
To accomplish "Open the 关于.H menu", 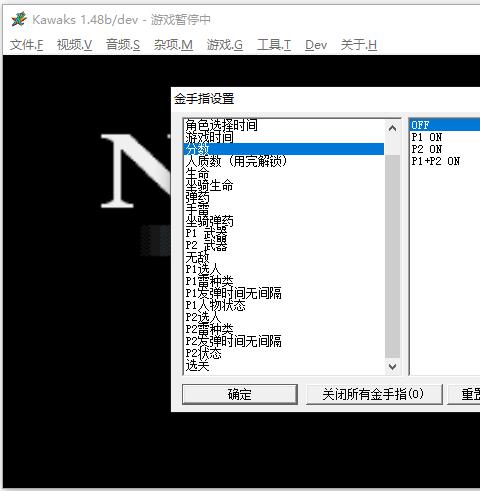I will [x=359, y=45].
